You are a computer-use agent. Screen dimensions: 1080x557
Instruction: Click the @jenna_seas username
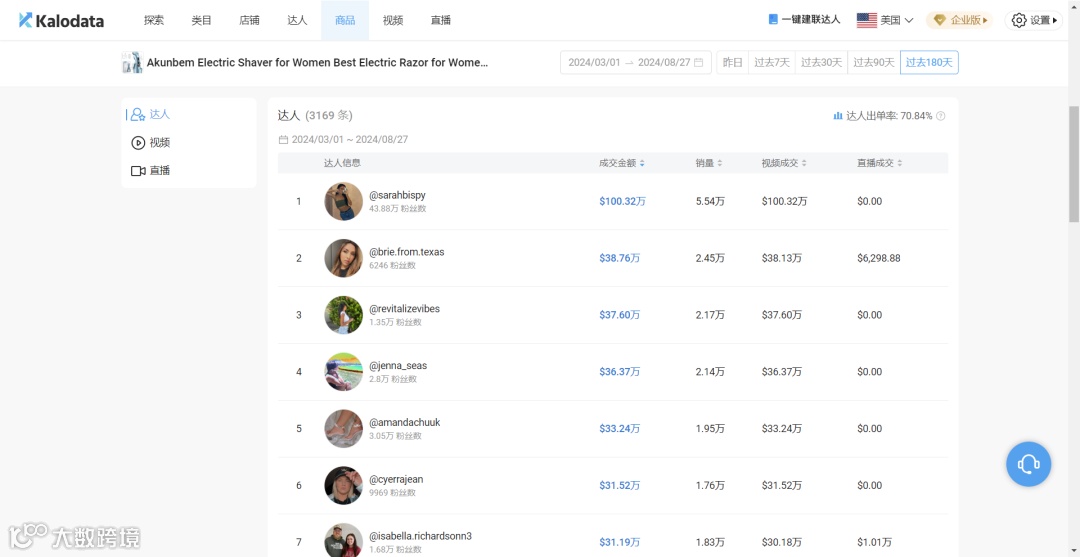click(398, 366)
